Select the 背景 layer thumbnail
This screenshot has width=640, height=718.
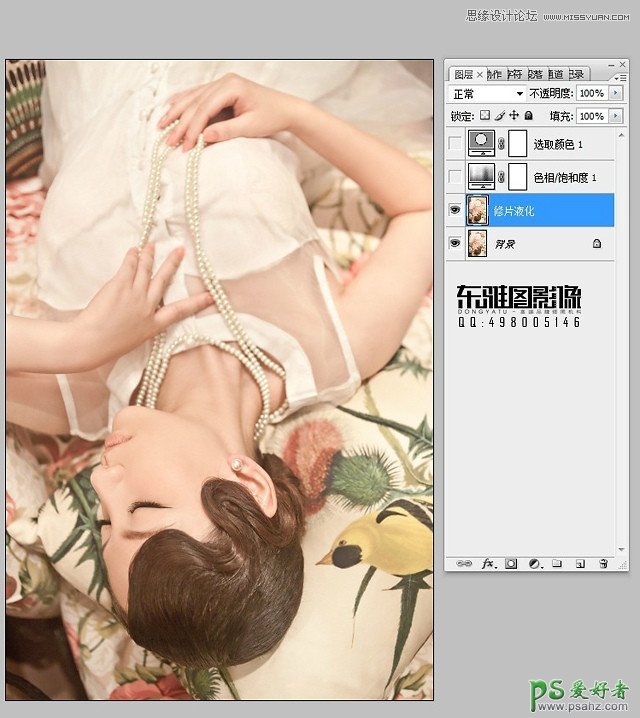(x=478, y=243)
